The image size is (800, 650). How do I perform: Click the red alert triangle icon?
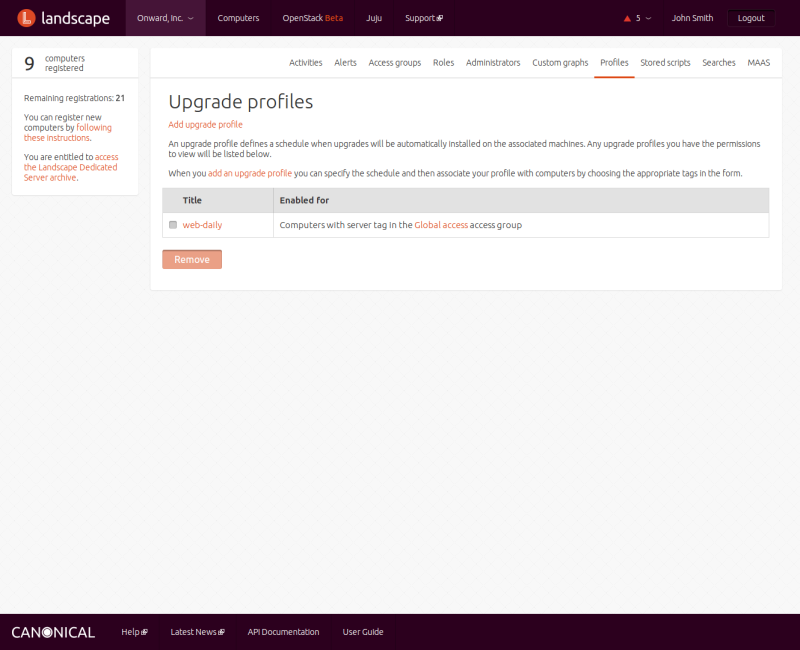627,18
